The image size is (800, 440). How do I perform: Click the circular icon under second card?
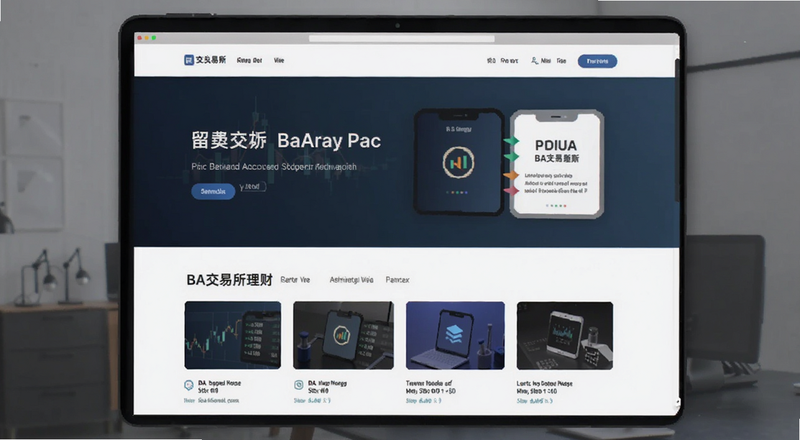(299, 385)
